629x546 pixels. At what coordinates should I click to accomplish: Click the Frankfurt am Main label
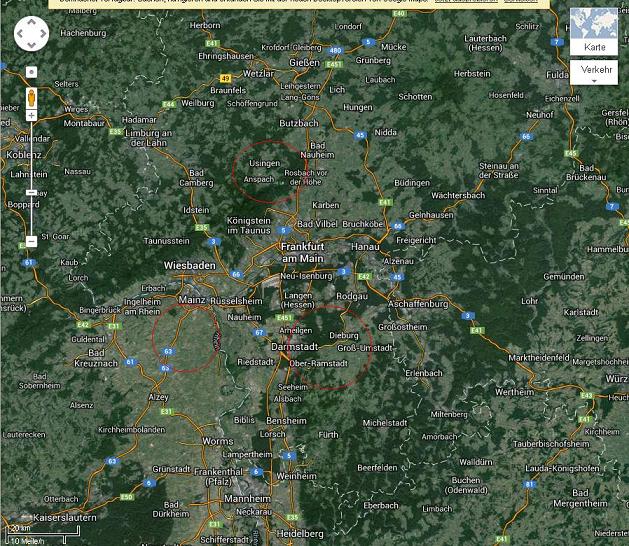pyautogui.click(x=302, y=252)
